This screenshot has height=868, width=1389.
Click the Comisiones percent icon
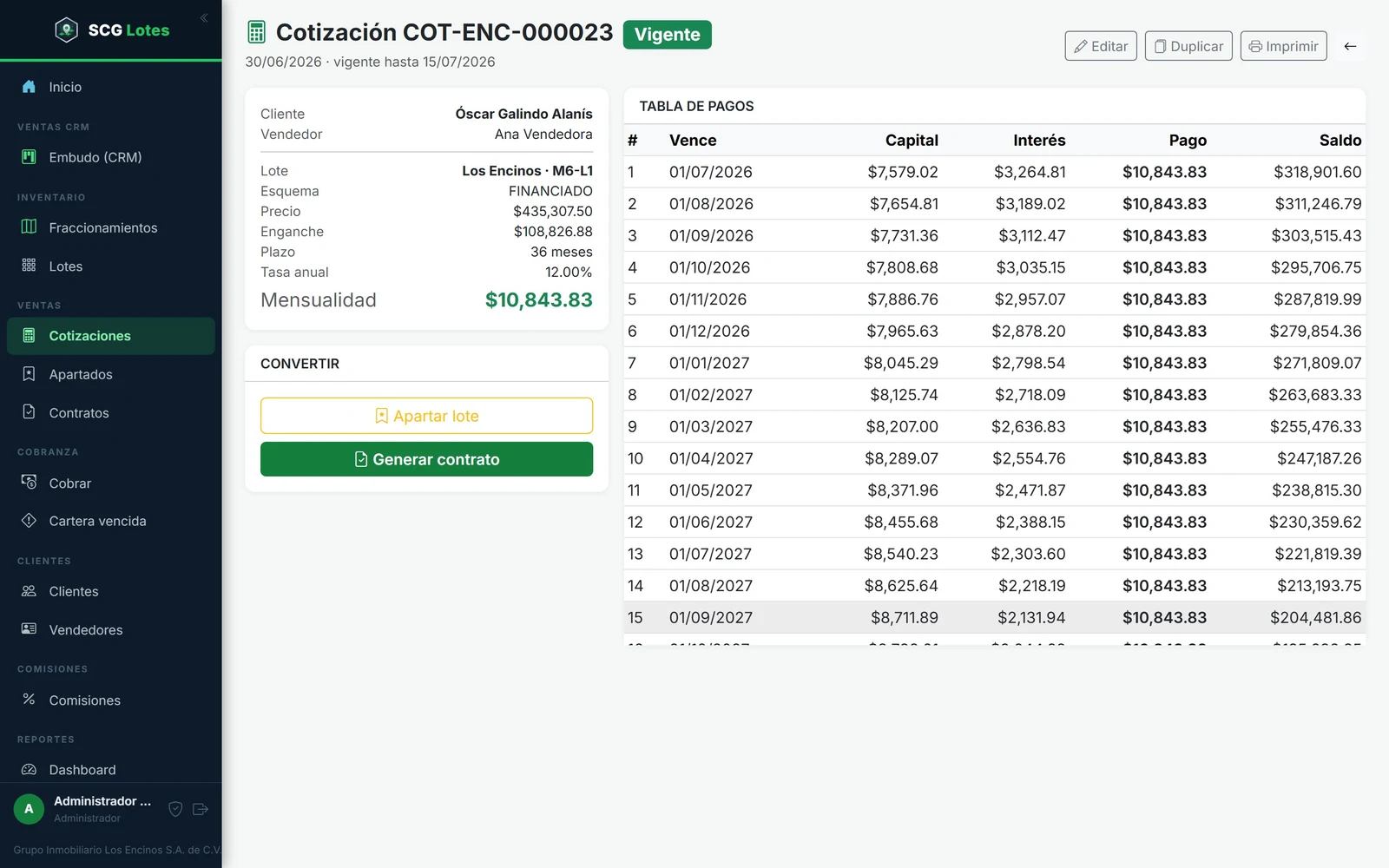point(29,700)
